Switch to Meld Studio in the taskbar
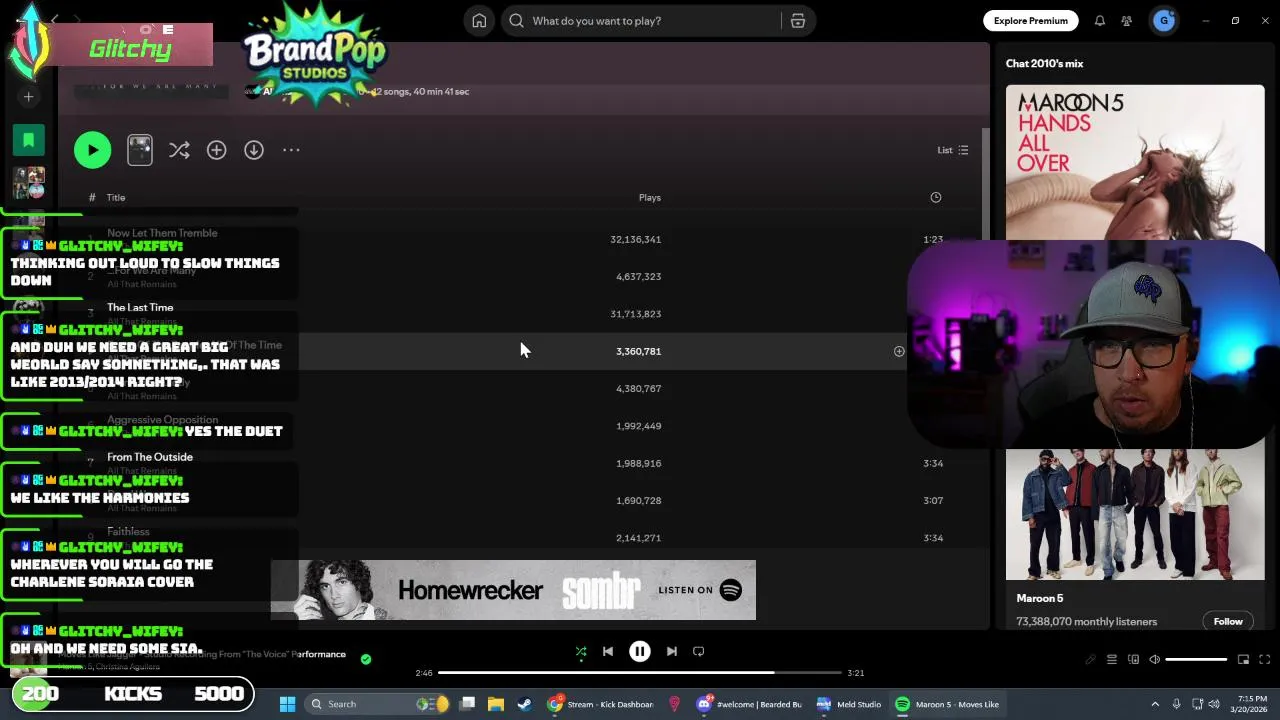This screenshot has height=720, width=1280. tap(849, 704)
